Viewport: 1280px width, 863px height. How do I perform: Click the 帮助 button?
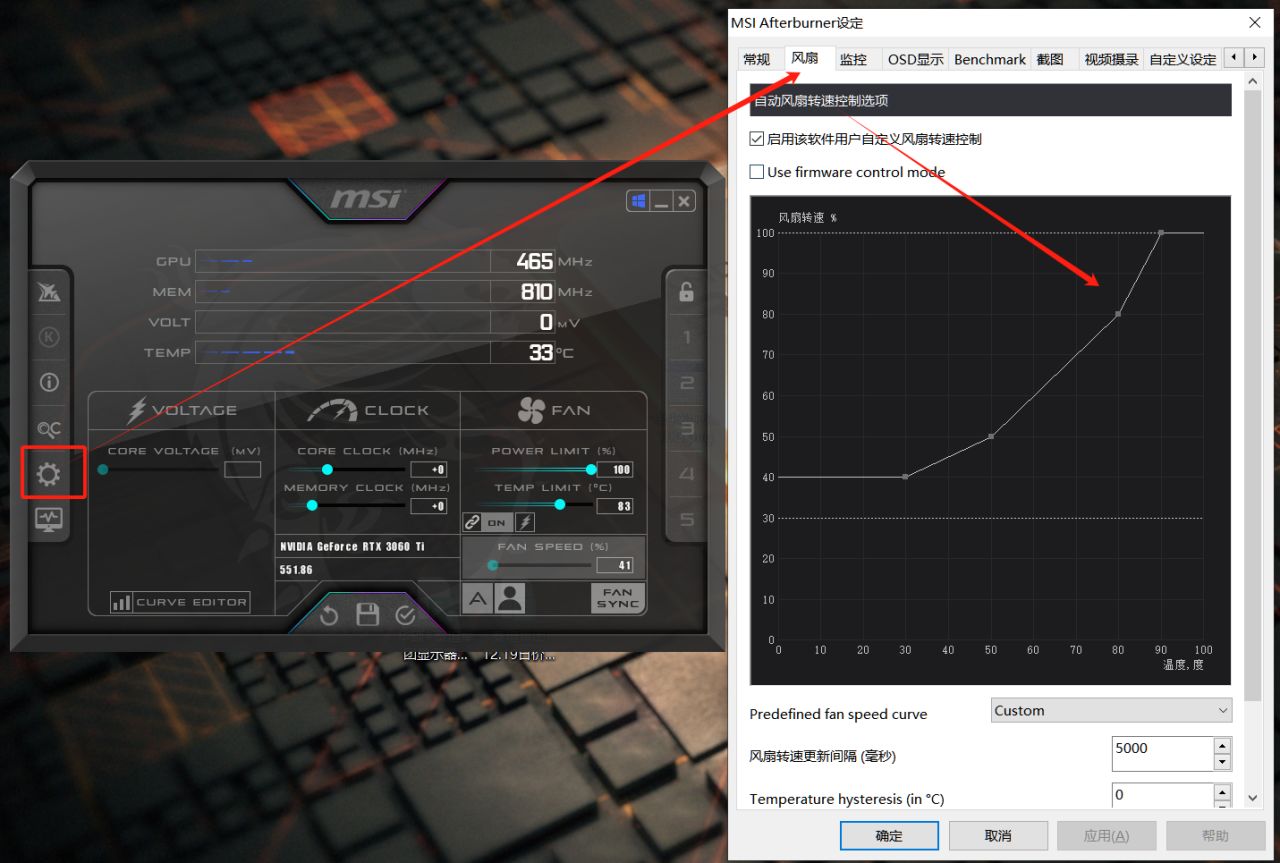coord(1215,836)
